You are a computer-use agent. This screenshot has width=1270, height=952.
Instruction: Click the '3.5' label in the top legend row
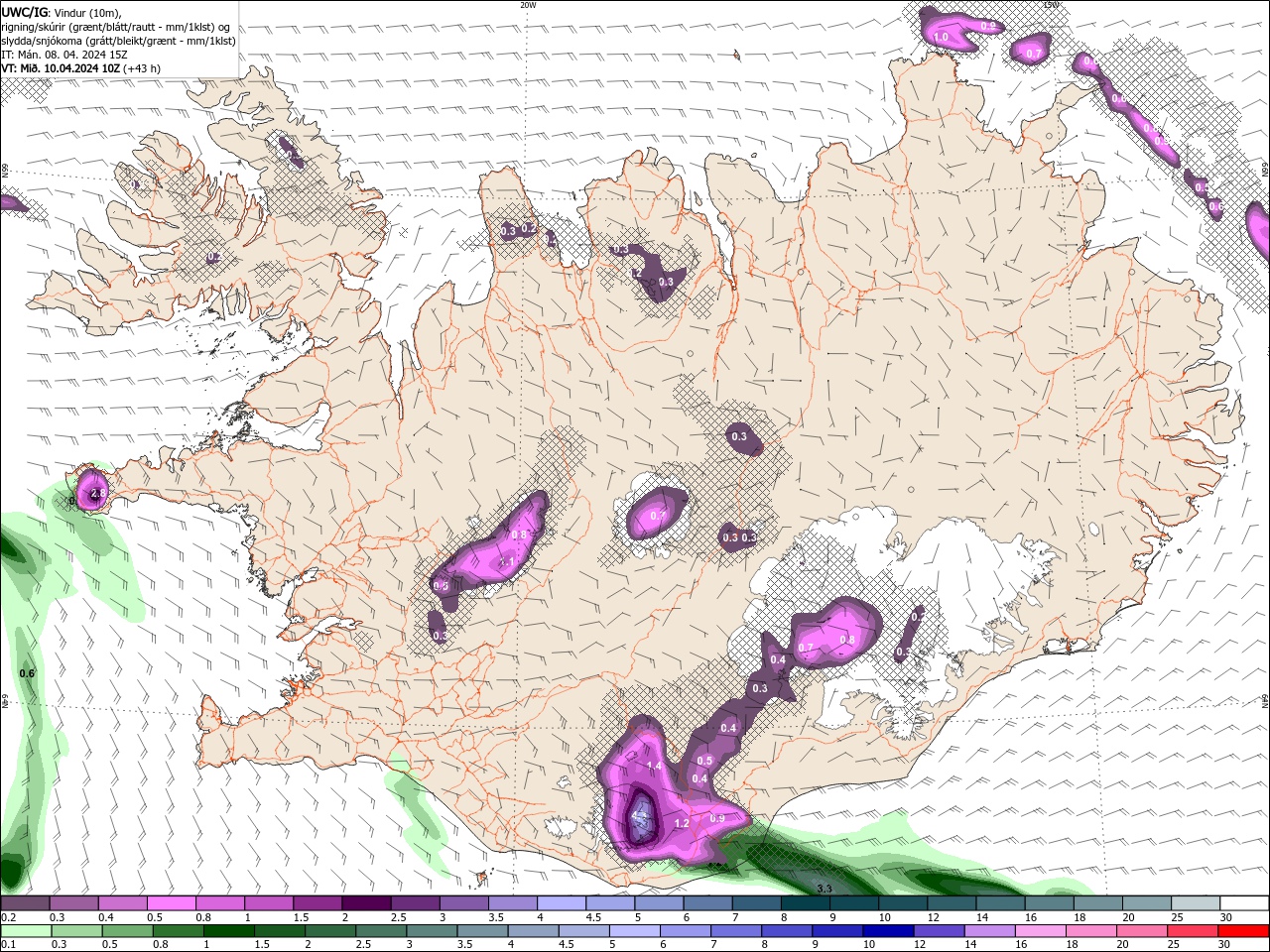496,917
